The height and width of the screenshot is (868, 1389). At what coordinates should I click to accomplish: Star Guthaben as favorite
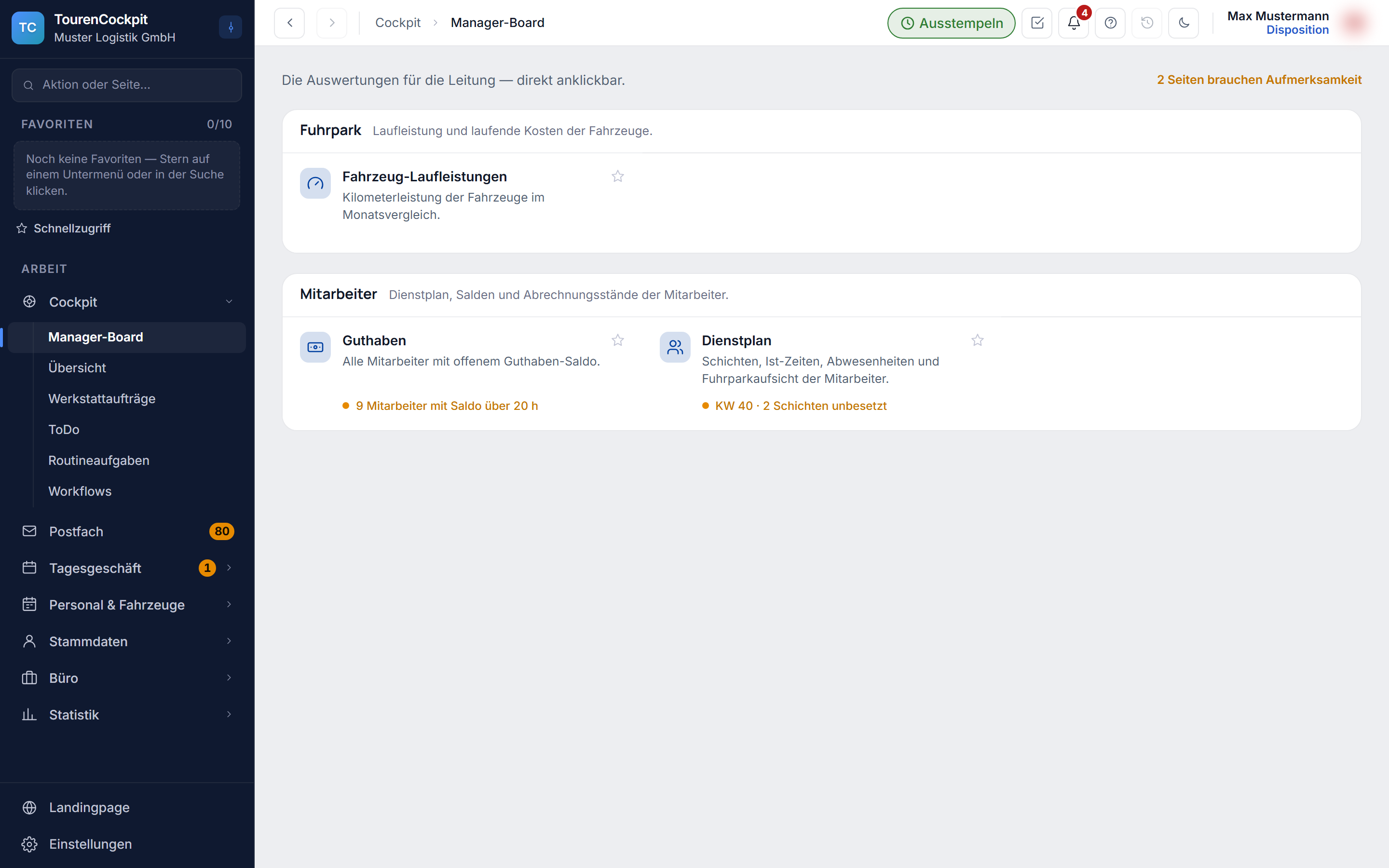point(618,340)
